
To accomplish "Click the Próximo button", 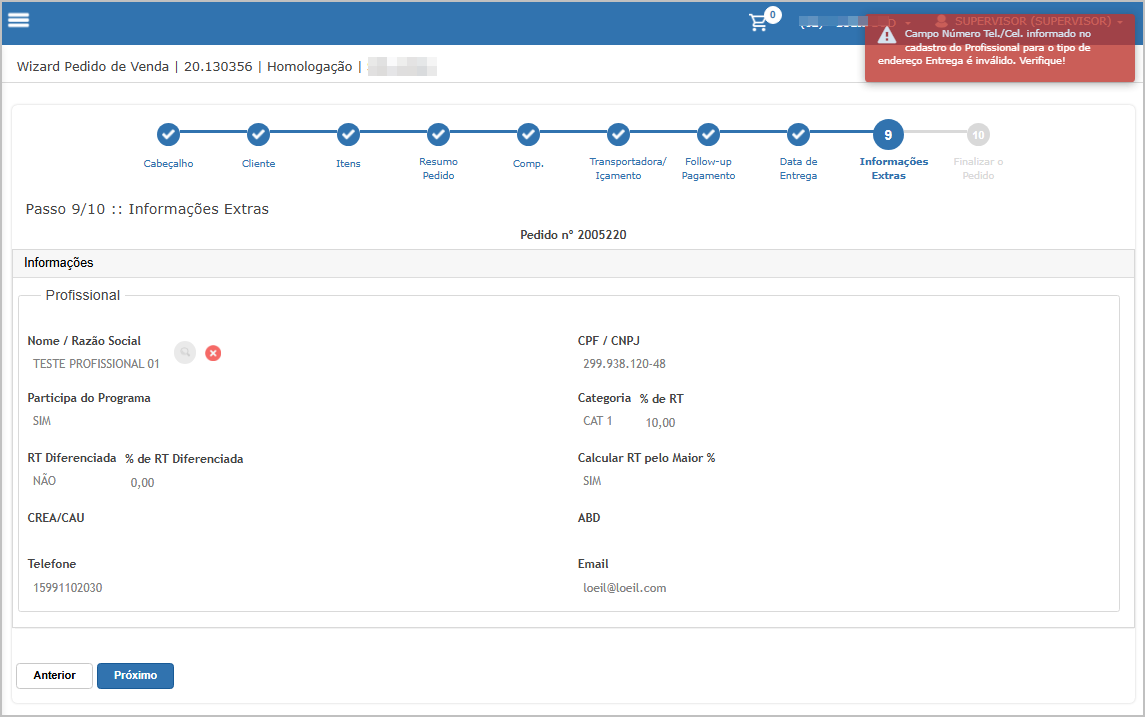I will (135, 676).
